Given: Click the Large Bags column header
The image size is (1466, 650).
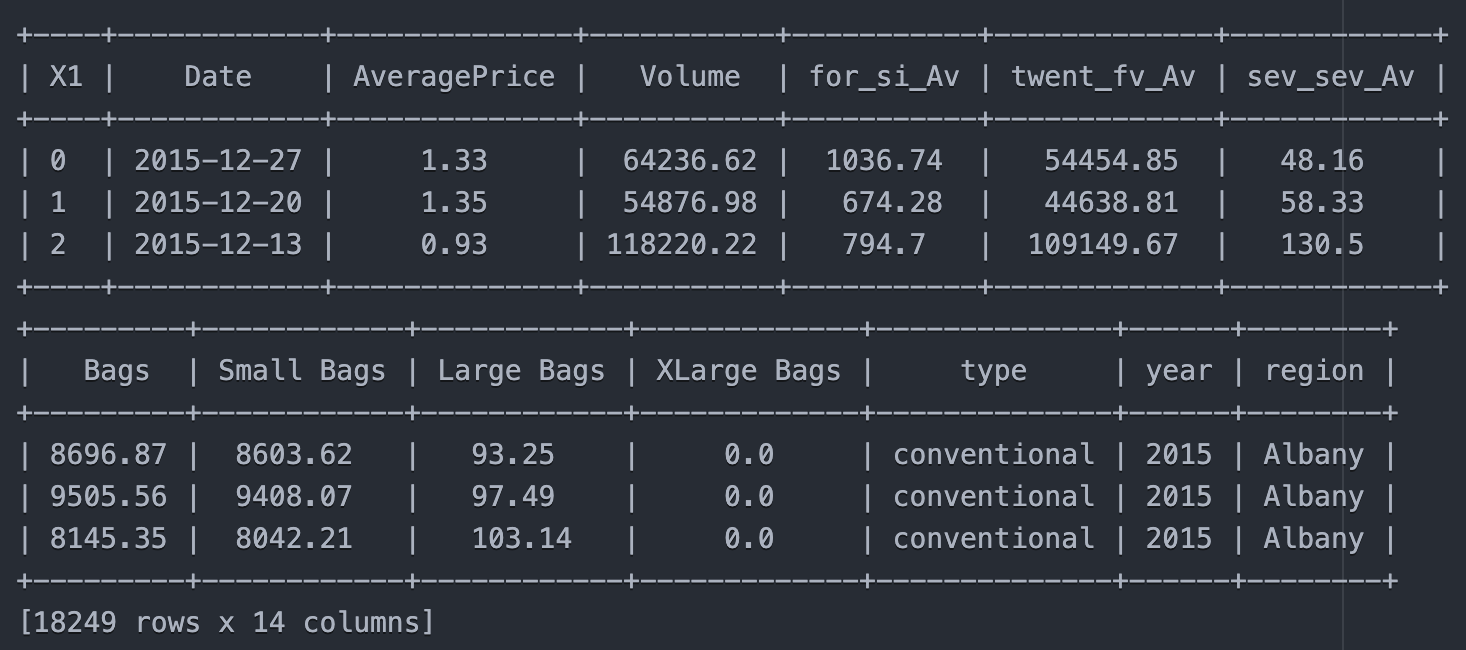Looking at the screenshot, I should click(x=521, y=371).
